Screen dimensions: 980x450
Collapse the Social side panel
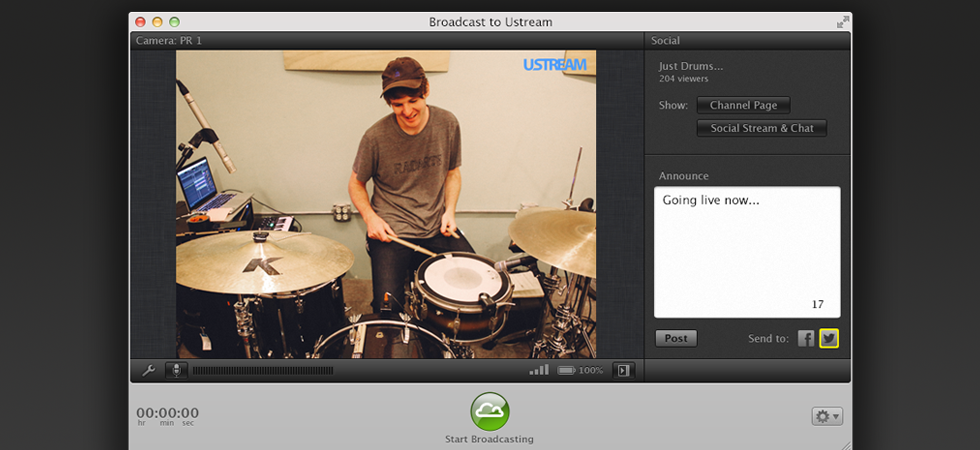623,370
